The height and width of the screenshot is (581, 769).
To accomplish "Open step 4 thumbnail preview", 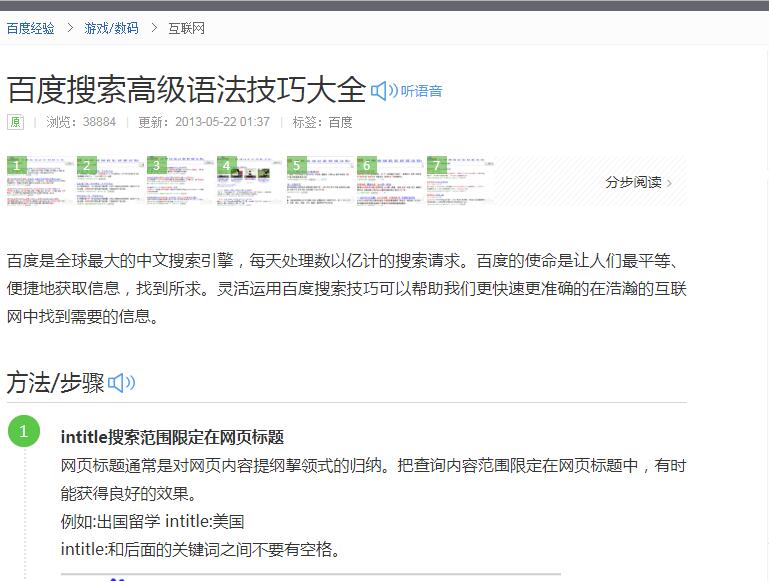I will point(251,180).
